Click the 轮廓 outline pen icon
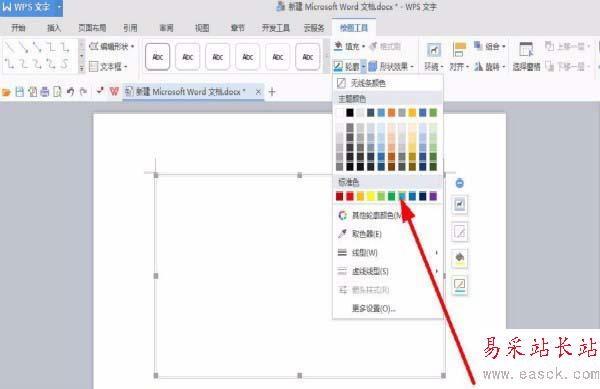This screenshot has width=600, height=389. click(x=338, y=67)
